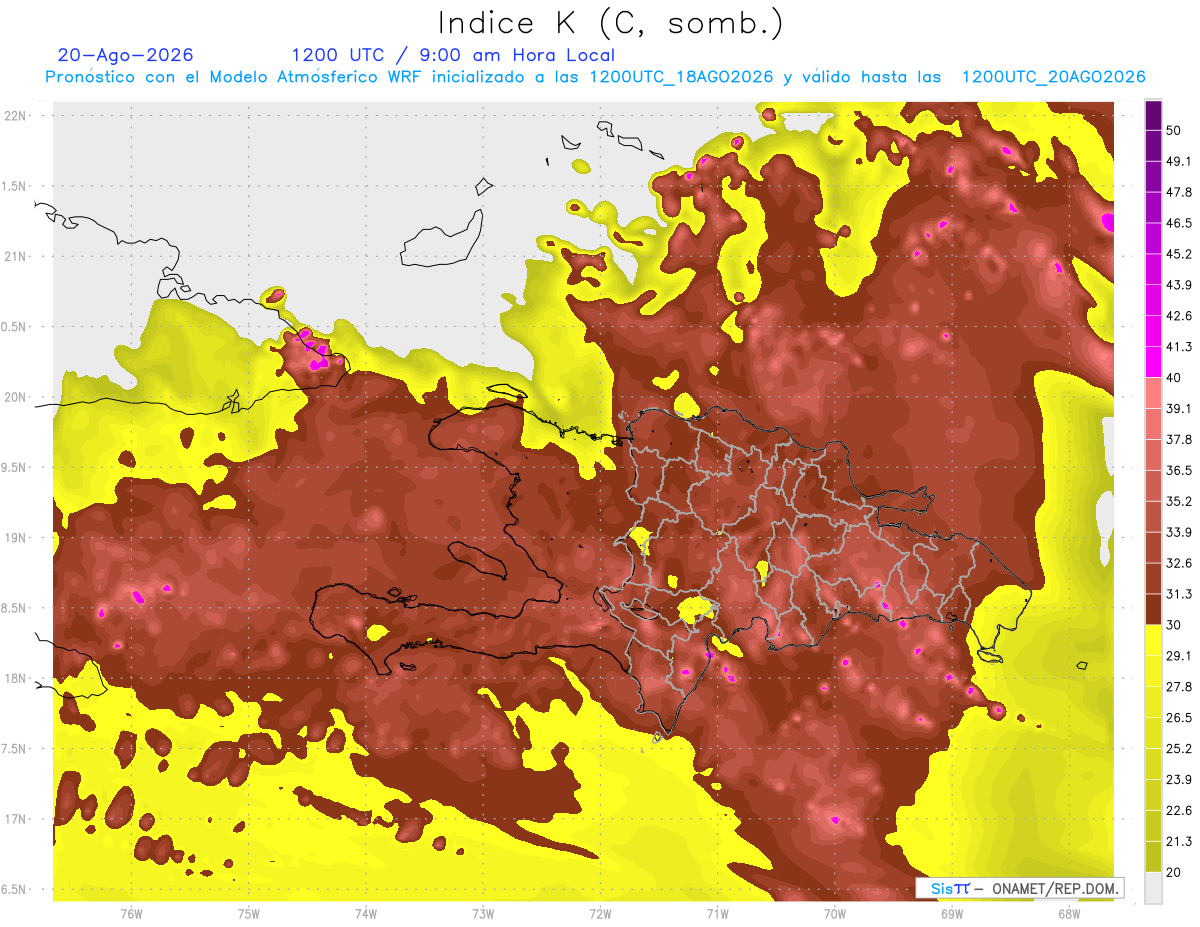Click the colorbar value '35.2'
1200x927 pixels.
pyautogui.click(x=1179, y=501)
